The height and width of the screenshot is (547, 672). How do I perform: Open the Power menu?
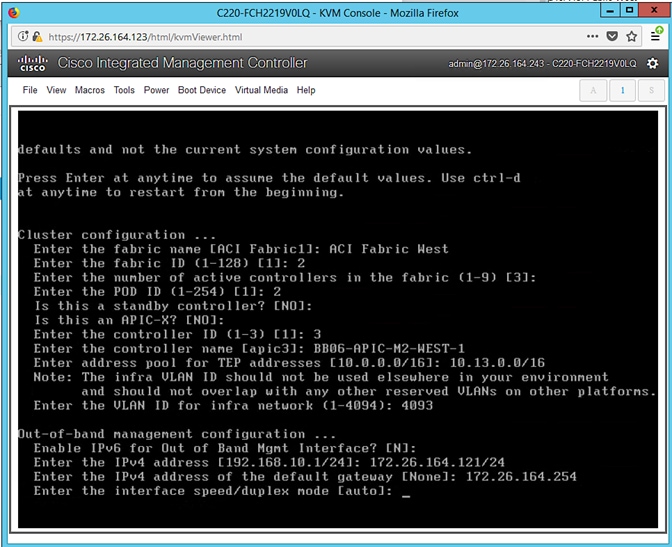point(156,90)
